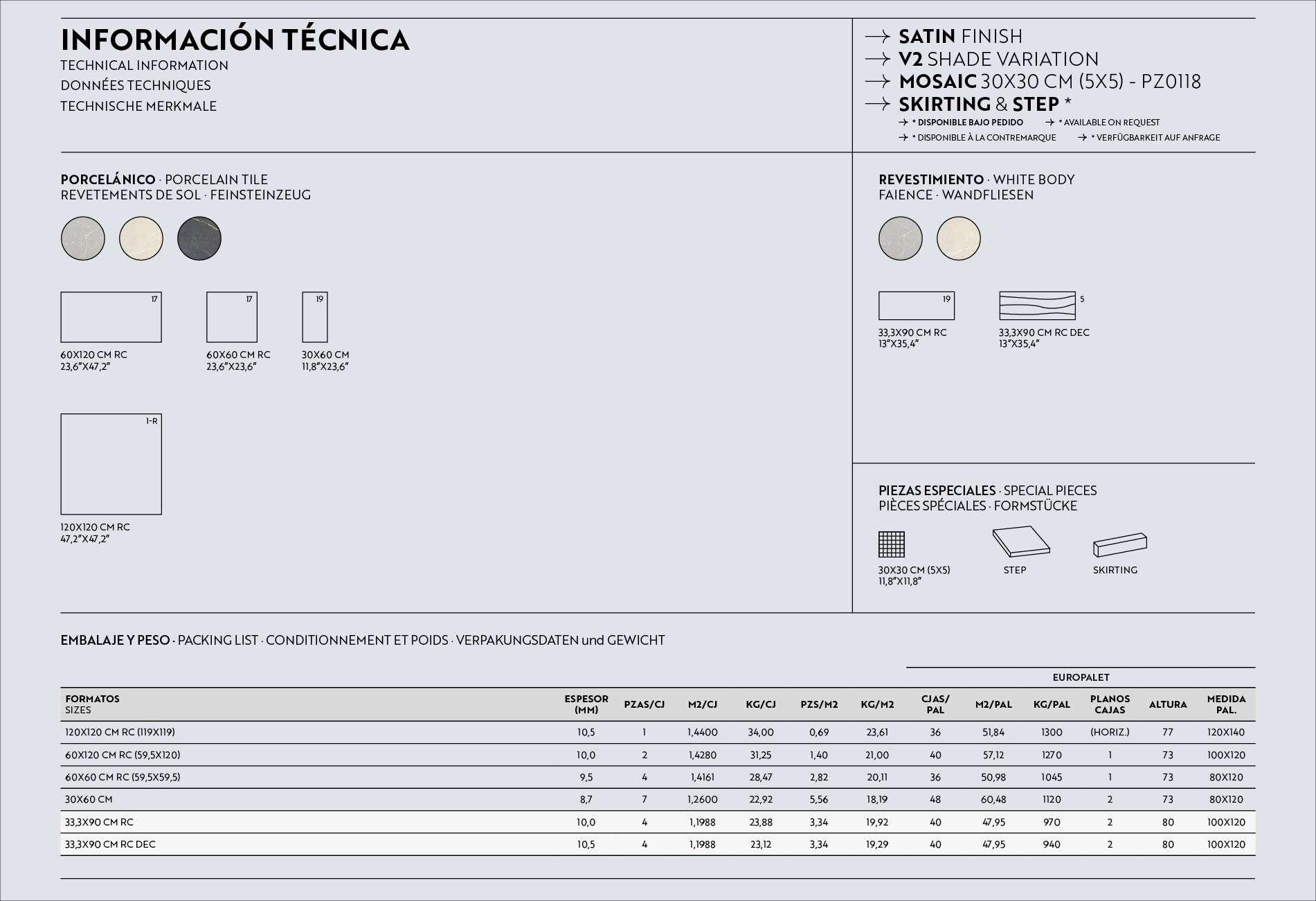This screenshot has height=901, width=1316.
Task: Click the 8,7 thickness value
Action: coord(586,800)
